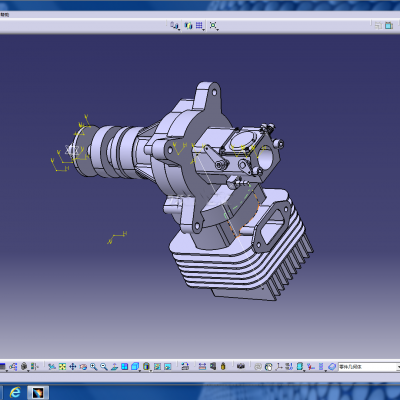Open the current body combo box dropdown arrow
Image resolution: width=400 pixels, height=400 pixels.
(398, 367)
